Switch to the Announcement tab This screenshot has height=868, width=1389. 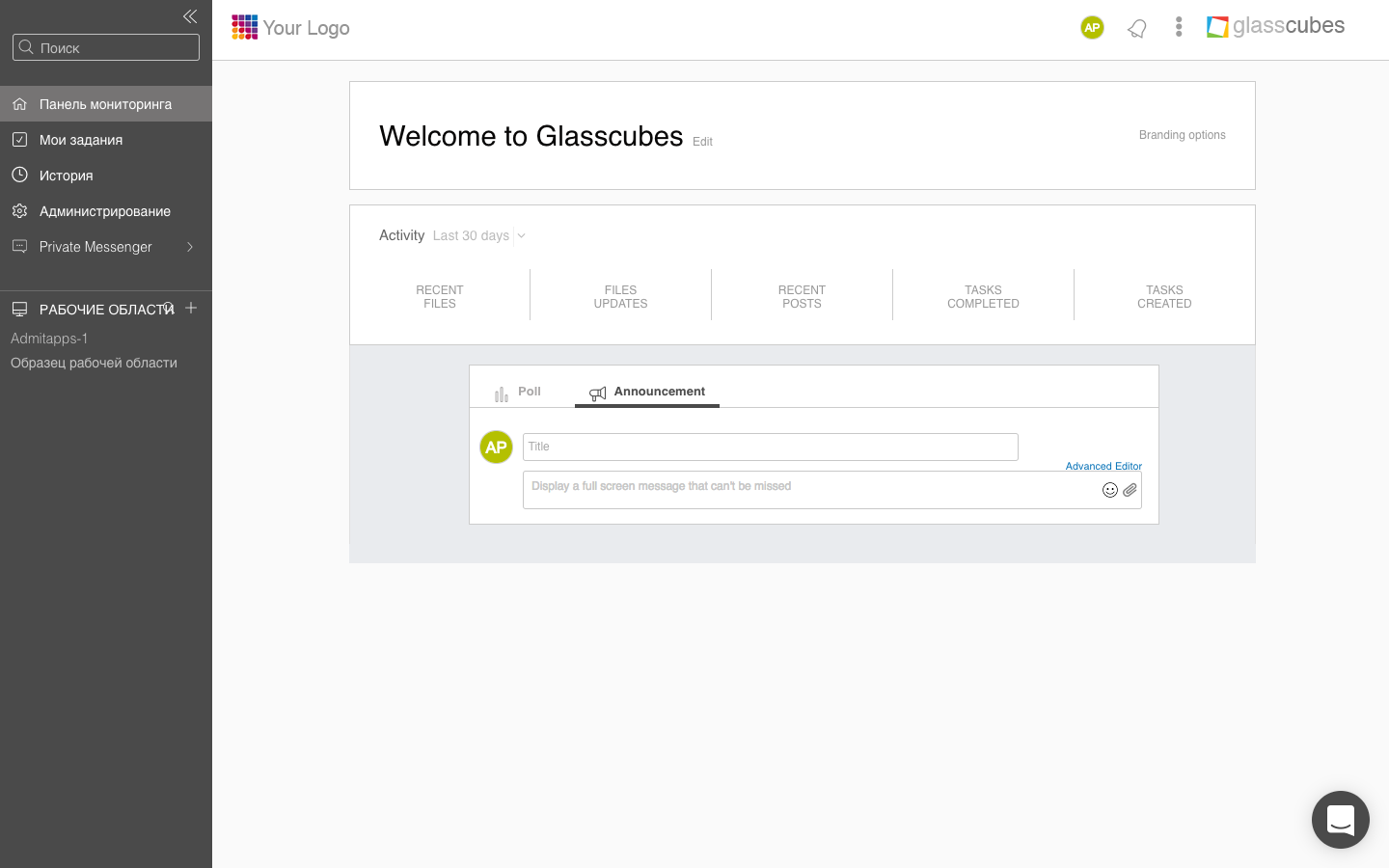[647, 392]
